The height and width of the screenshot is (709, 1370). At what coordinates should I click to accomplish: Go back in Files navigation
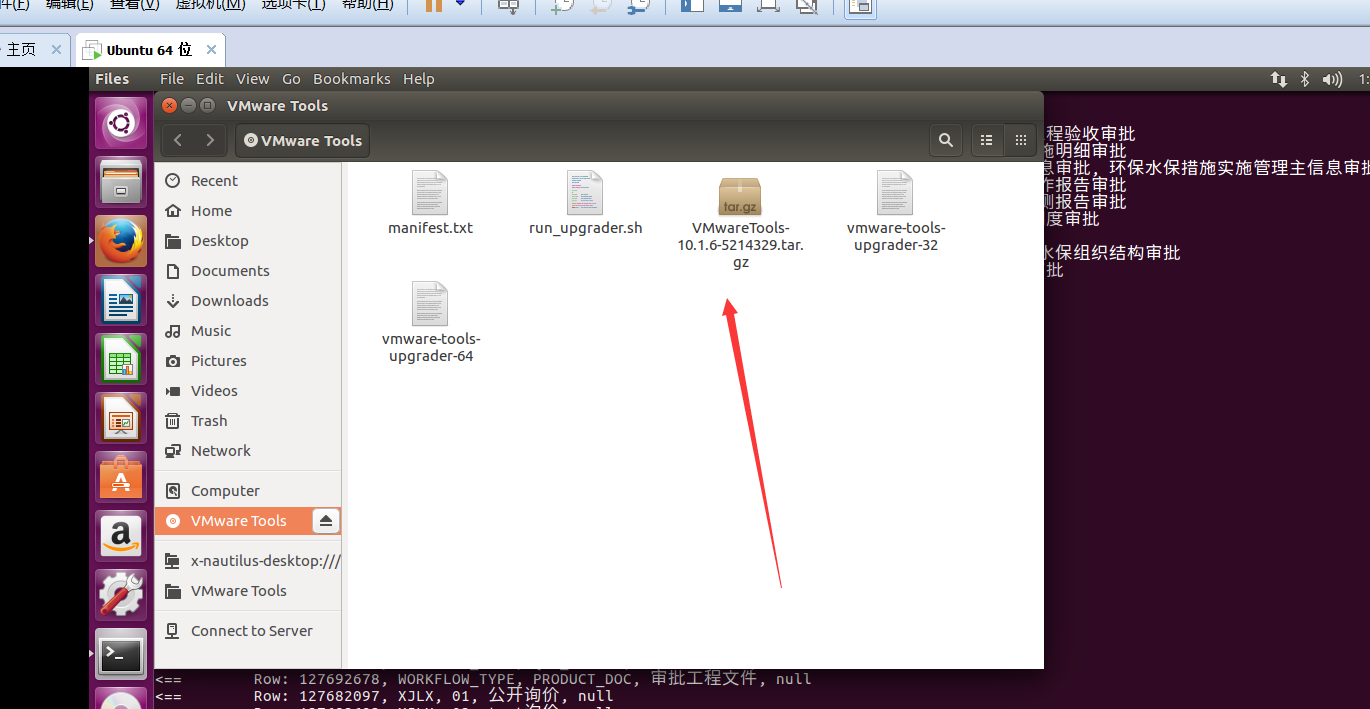(x=178, y=141)
